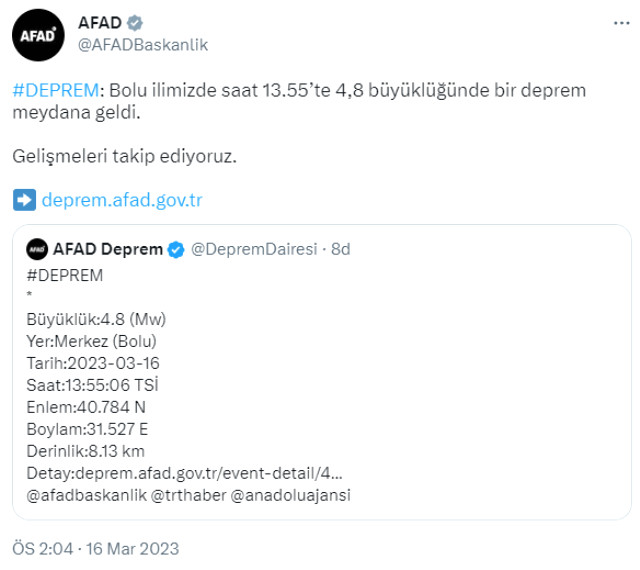This screenshot has width=640, height=570.
Task: Click #DEPREM inside the quoted tweet
Action: pyautogui.click(x=64, y=275)
